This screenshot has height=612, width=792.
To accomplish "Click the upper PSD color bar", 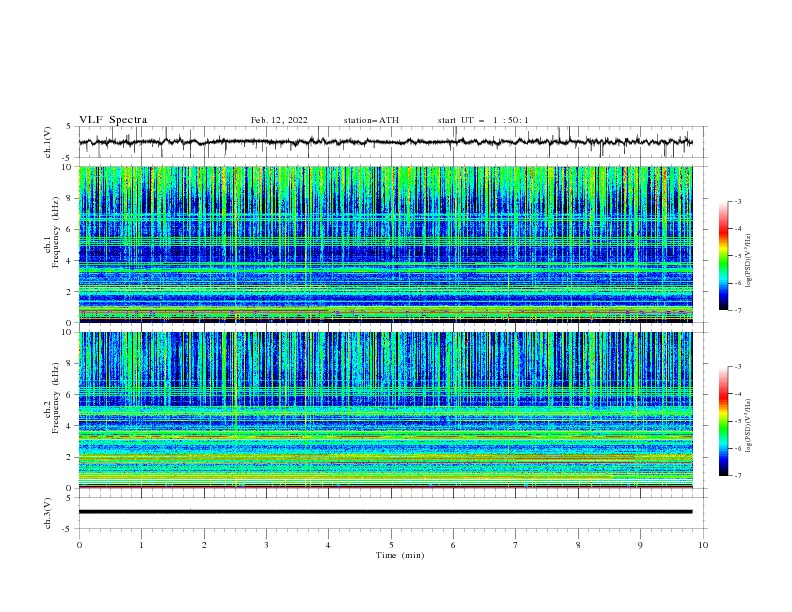I will (723, 256).
